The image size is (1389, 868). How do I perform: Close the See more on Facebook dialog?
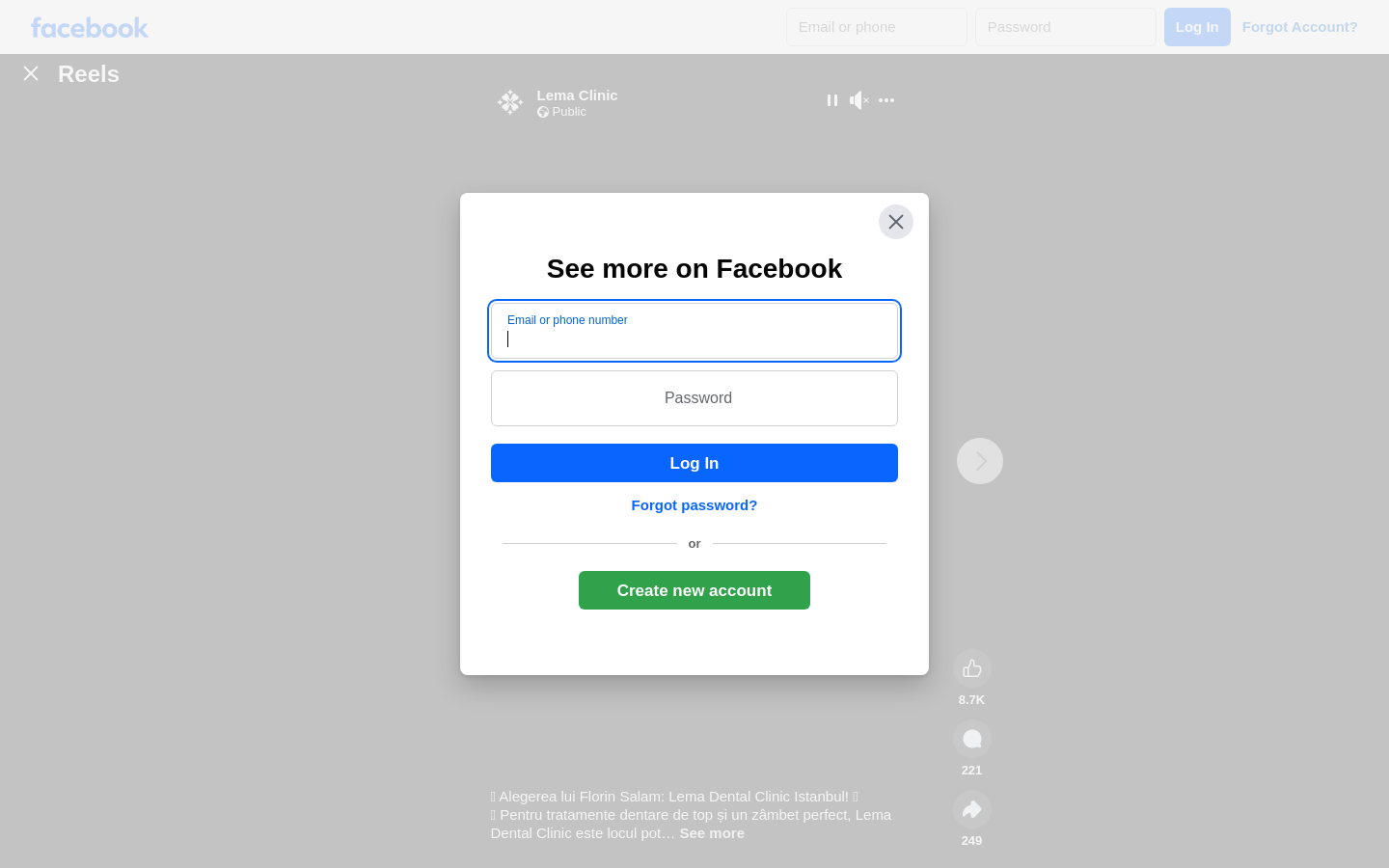coord(896,222)
